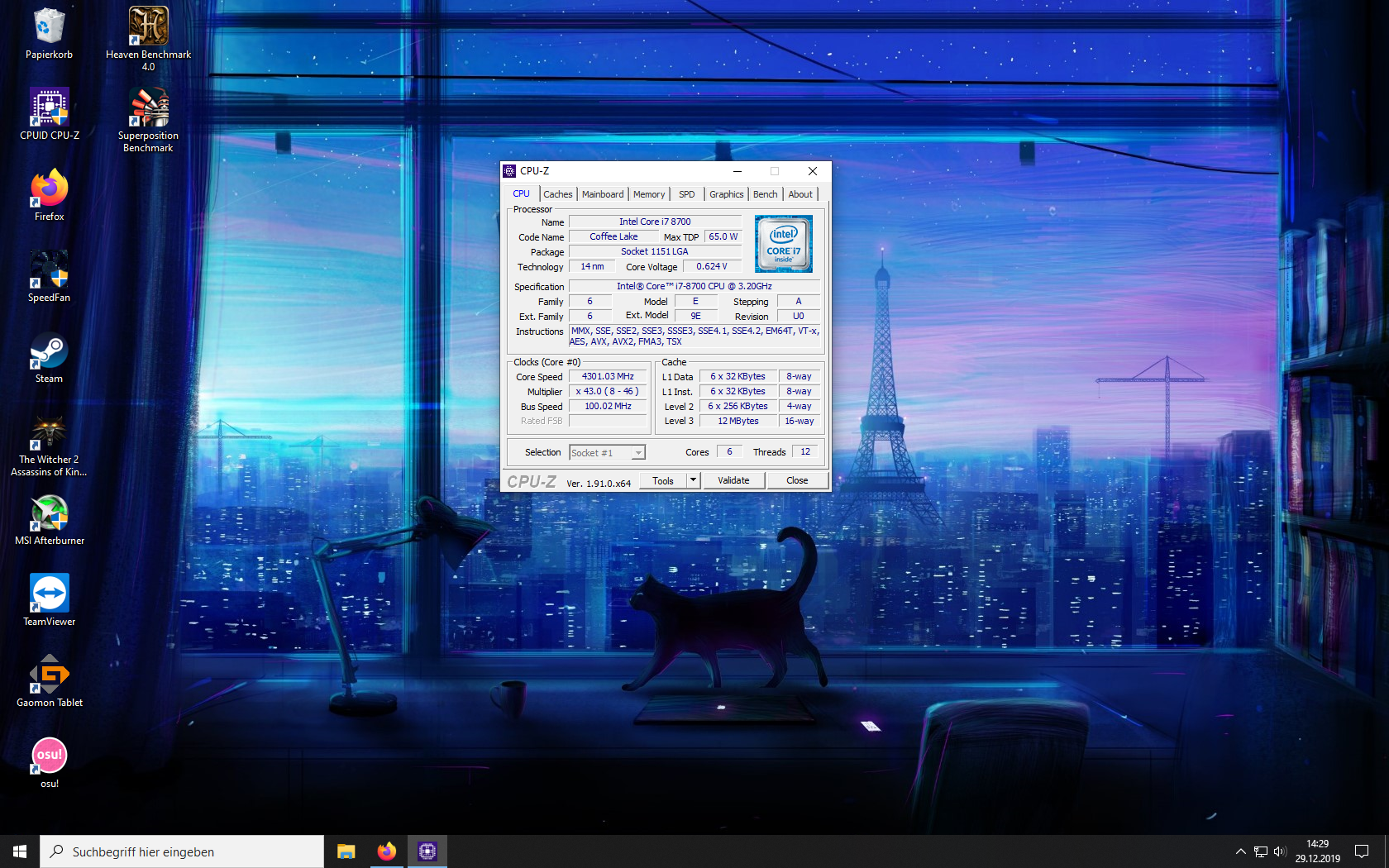Click the Core Voltage value '0.624 V'
This screenshot has height=868, width=1389.
[712, 266]
